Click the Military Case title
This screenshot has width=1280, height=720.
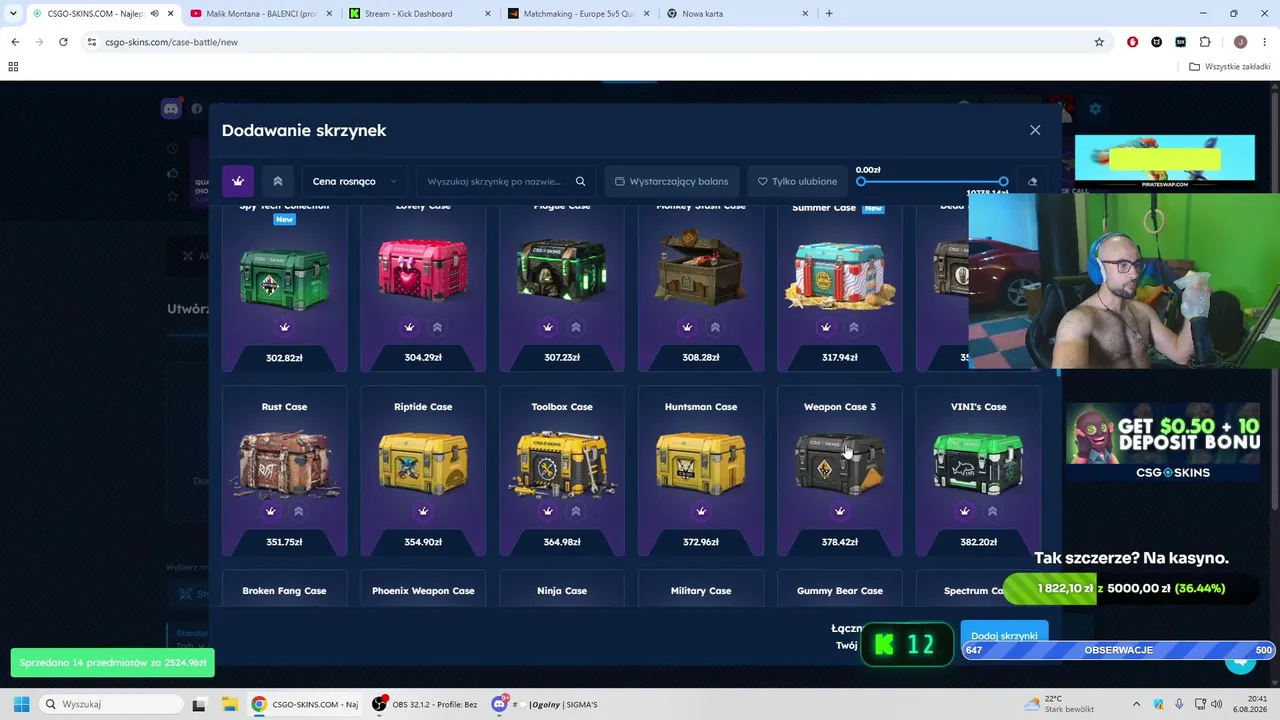click(701, 591)
